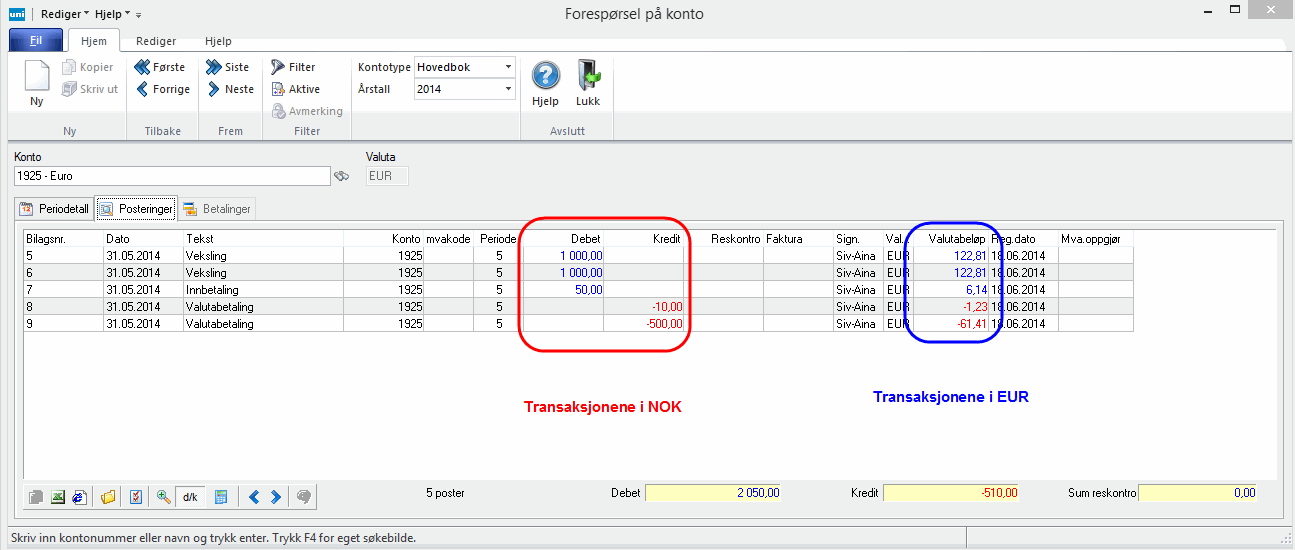Click the yellow folder icon below the table
Image resolution: width=1295 pixels, height=550 pixels.
(x=108, y=496)
